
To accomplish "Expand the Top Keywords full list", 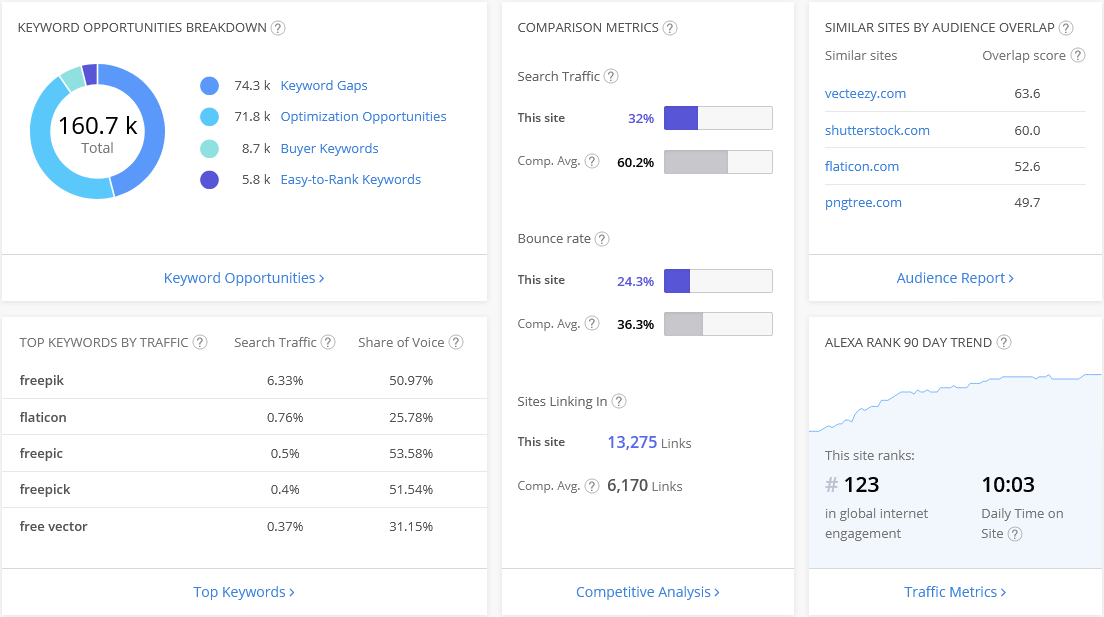I will [244, 592].
